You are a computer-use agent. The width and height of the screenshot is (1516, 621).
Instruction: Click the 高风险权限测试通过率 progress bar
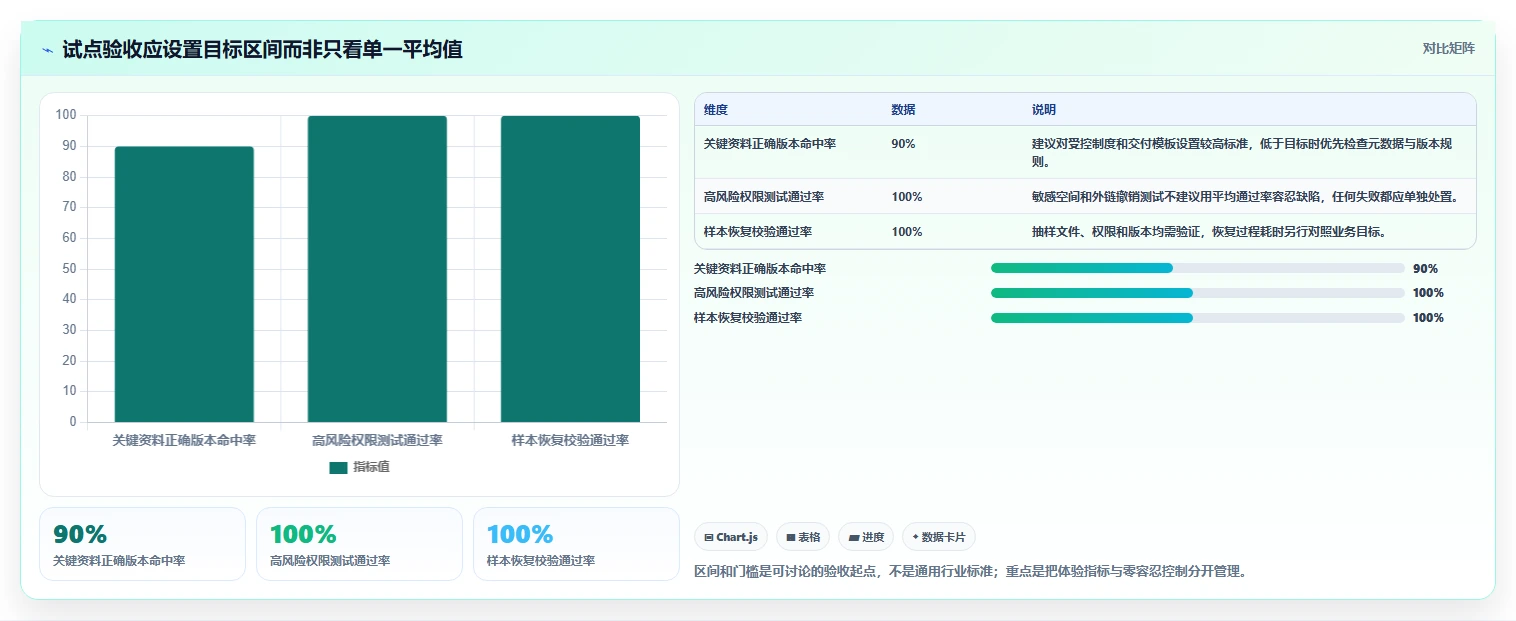(1198, 293)
